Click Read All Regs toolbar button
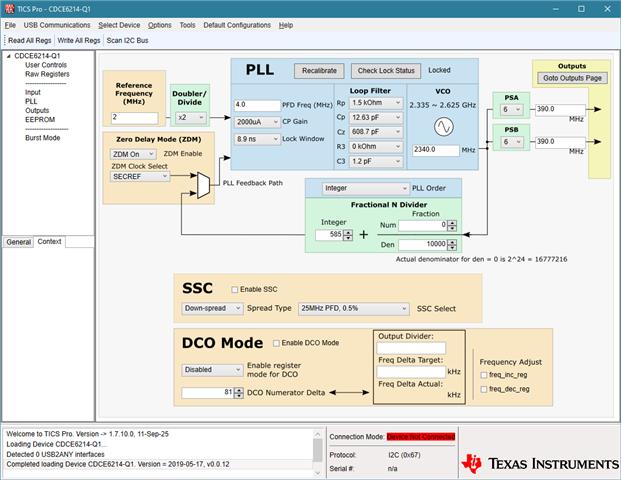This screenshot has height=480, width=621. [30, 40]
